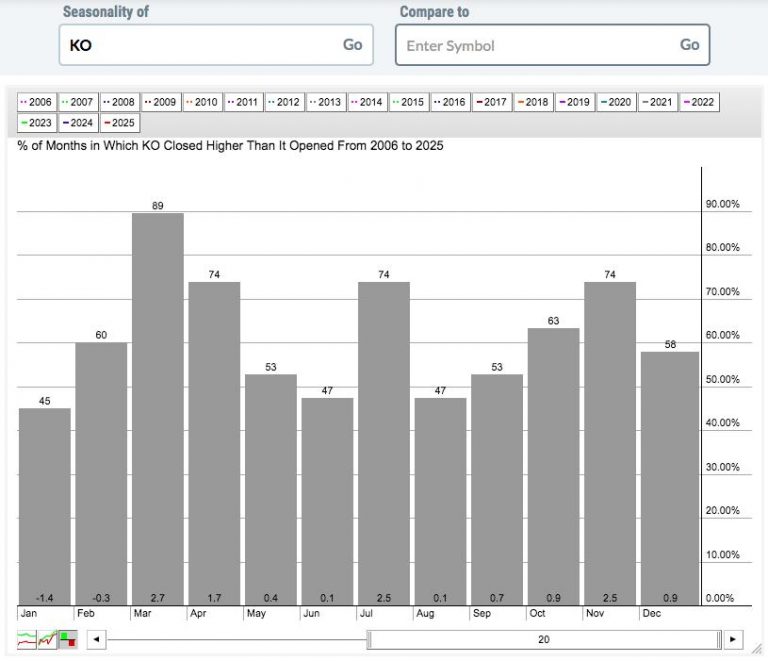Select the same-scale line chart icon
This screenshot has height=661, width=768.
click(47, 639)
